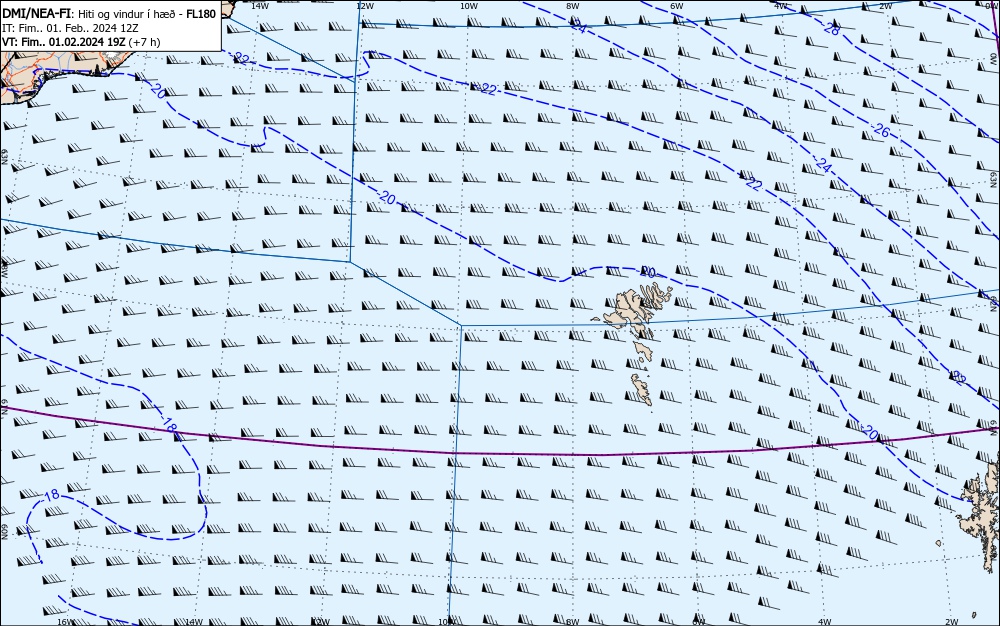Select the IT issue time line '2024 12Z'
Screen dimensions: 1000x626
(117, 28)
